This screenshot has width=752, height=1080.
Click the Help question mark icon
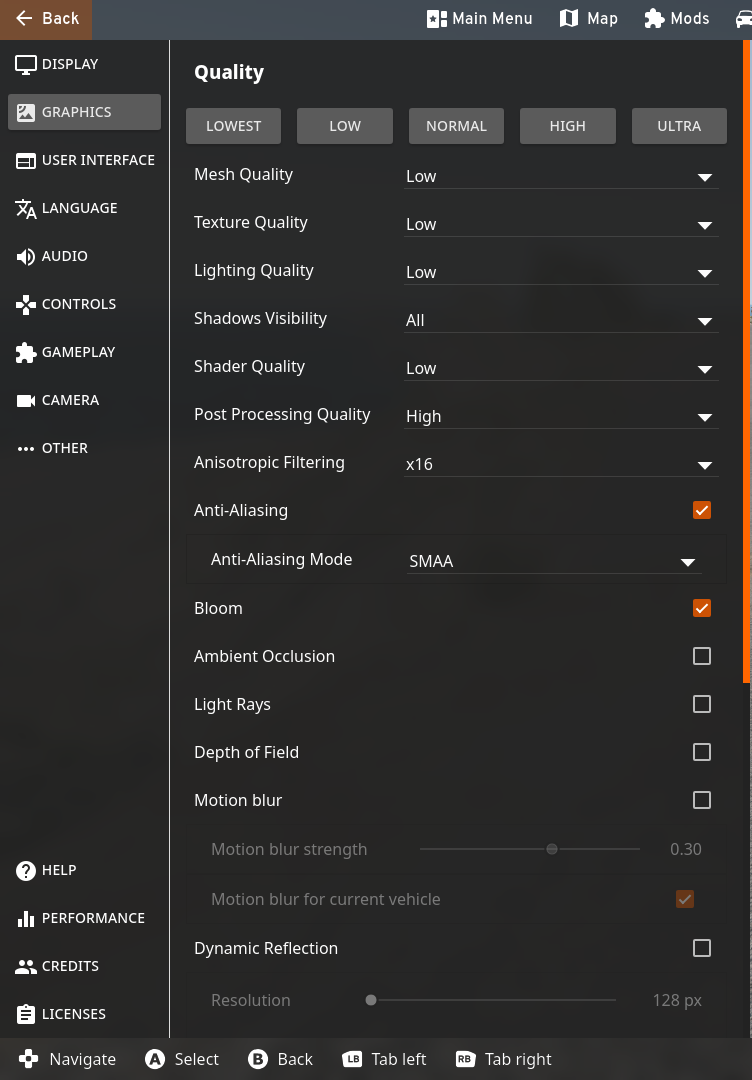point(25,871)
